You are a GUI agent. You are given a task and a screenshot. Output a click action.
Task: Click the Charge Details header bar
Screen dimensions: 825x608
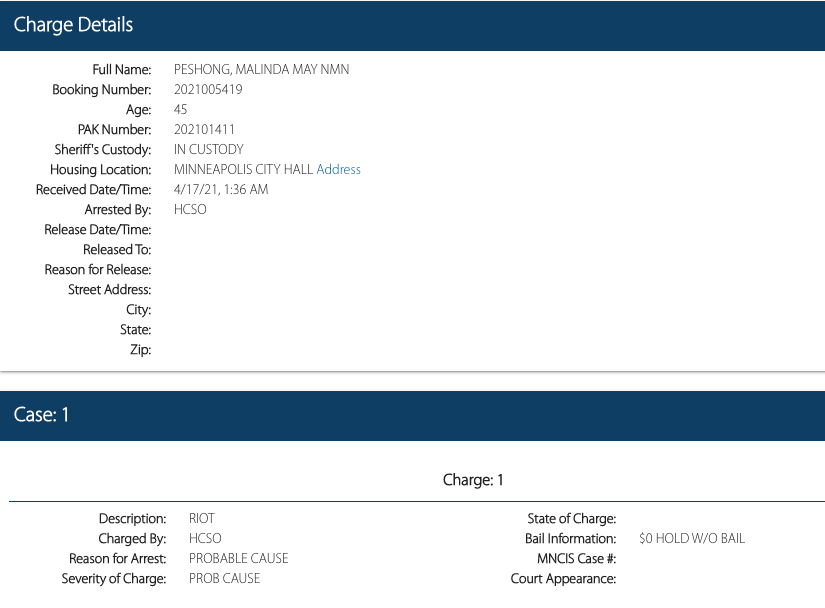[412, 25]
